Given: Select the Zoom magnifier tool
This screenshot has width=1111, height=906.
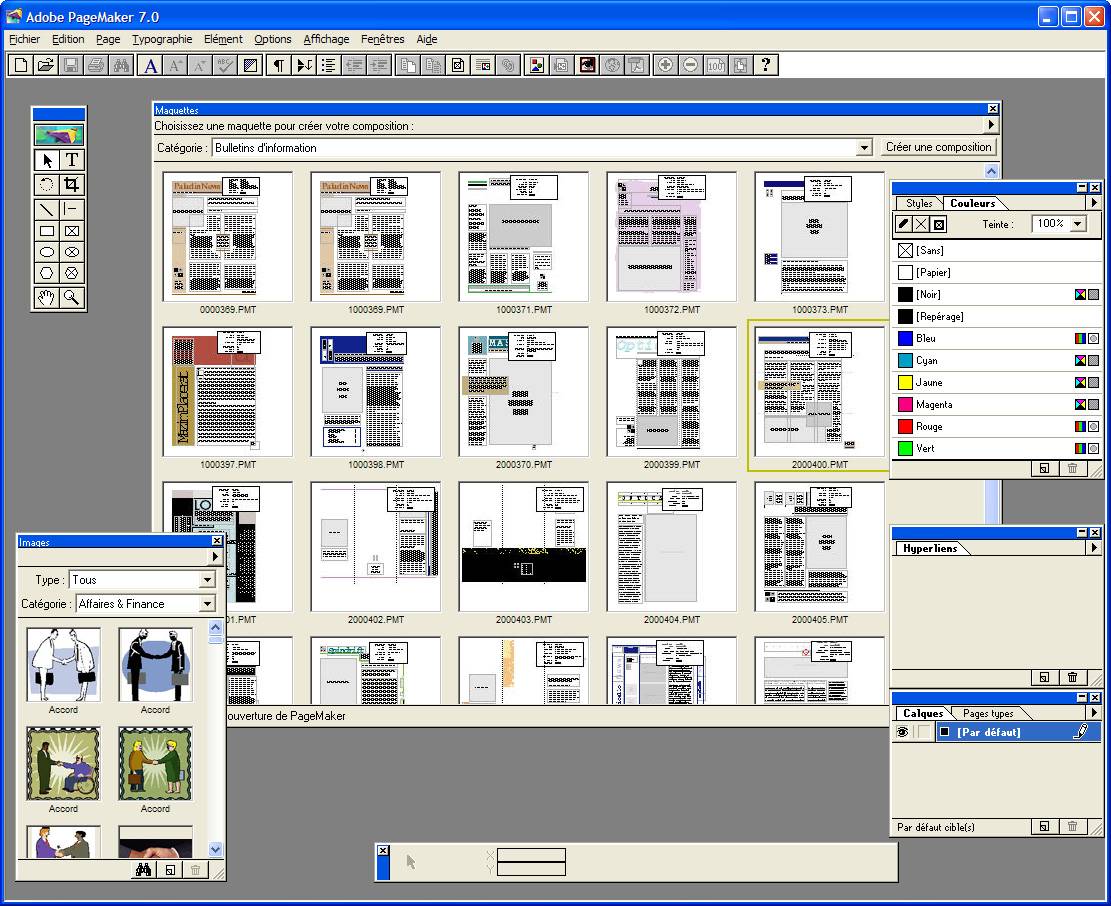Looking at the screenshot, I should [74, 298].
